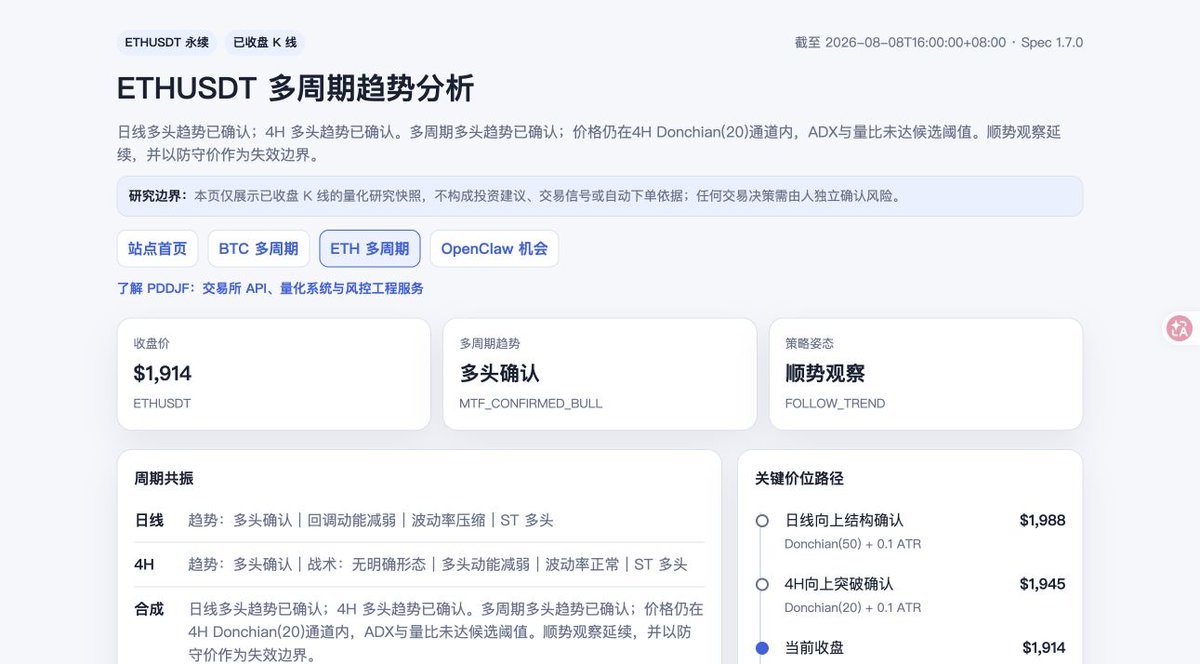Click the $1,914 收盘价 value in card
This screenshot has width=1200, height=664.
click(162, 374)
